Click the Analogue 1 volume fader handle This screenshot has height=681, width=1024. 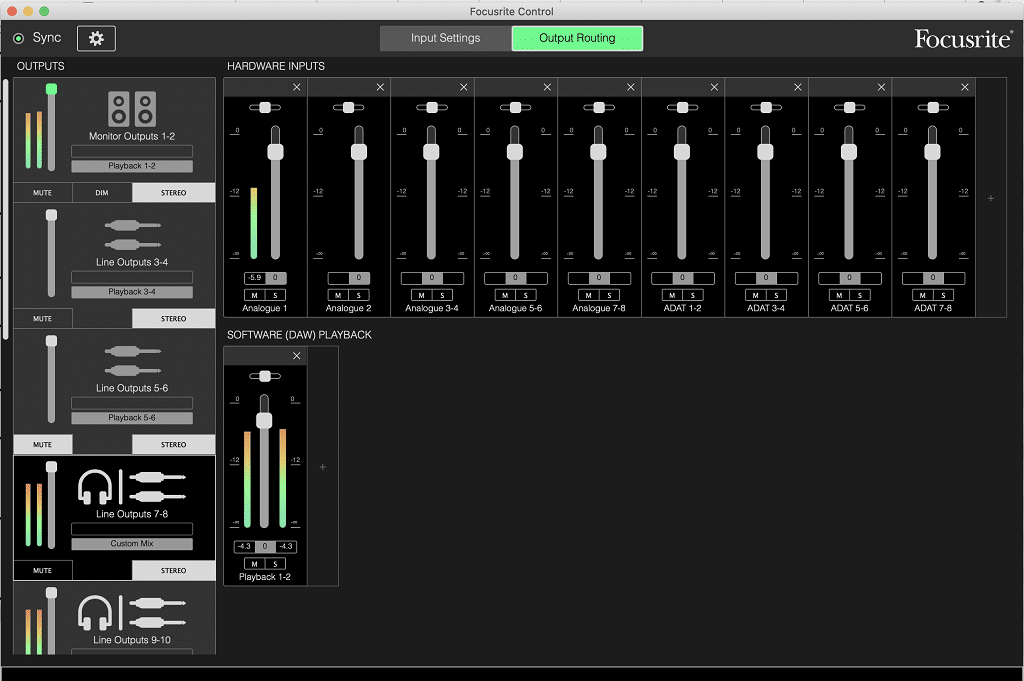click(x=276, y=152)
